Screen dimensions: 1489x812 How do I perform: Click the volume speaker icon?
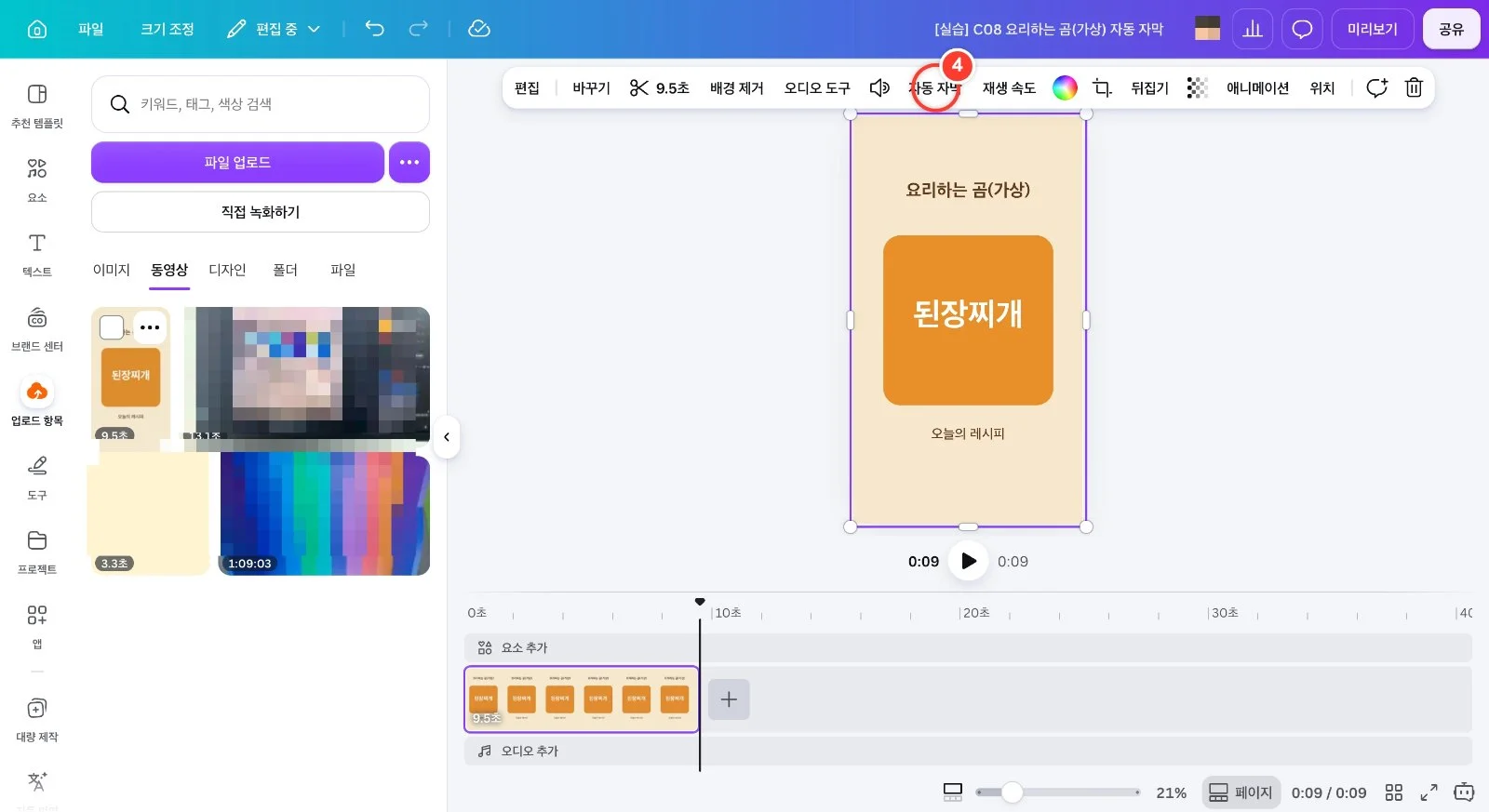(x=879, y=87)
